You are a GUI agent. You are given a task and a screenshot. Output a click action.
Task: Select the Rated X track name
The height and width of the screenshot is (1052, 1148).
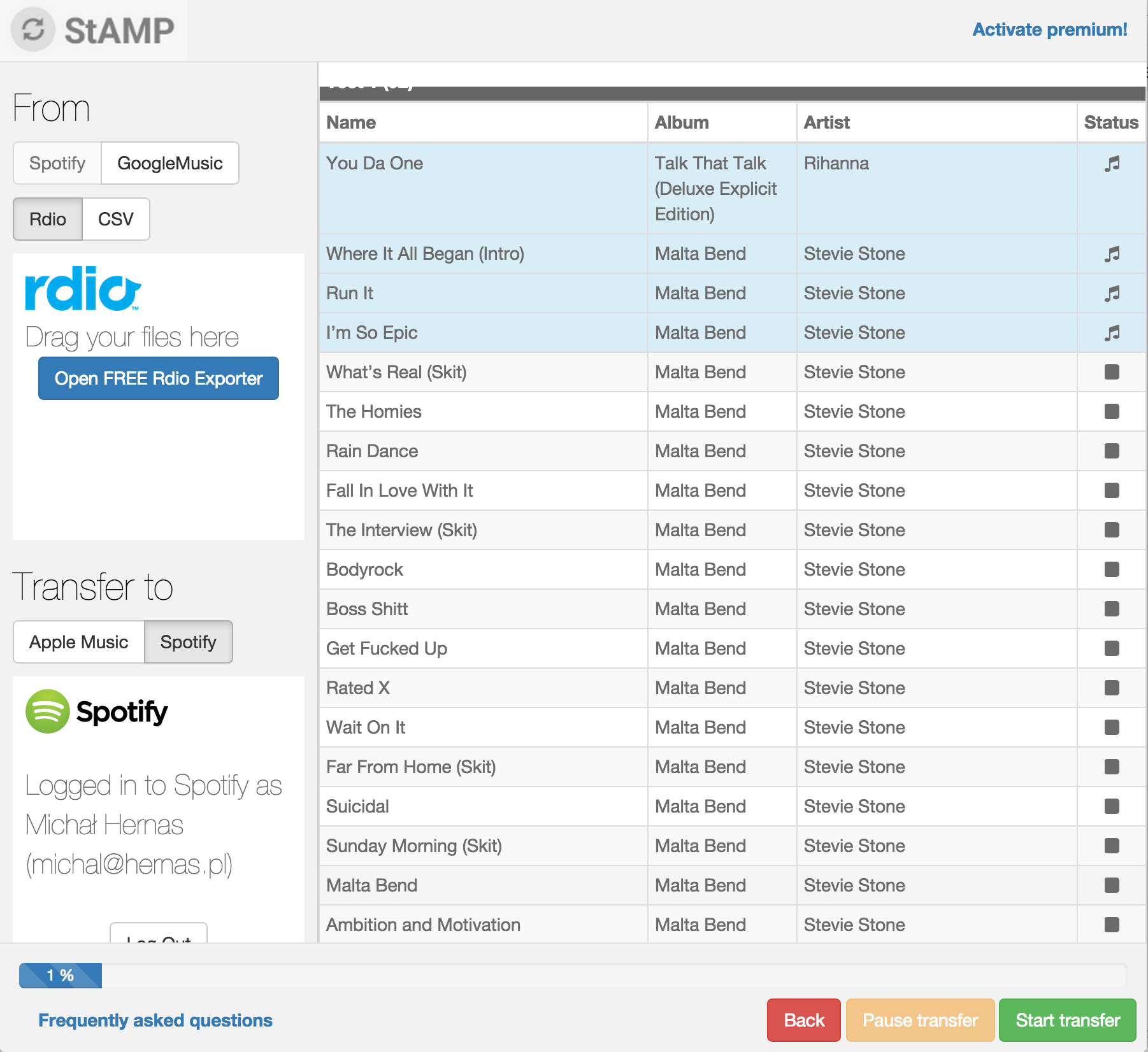[x=358, y=688]
